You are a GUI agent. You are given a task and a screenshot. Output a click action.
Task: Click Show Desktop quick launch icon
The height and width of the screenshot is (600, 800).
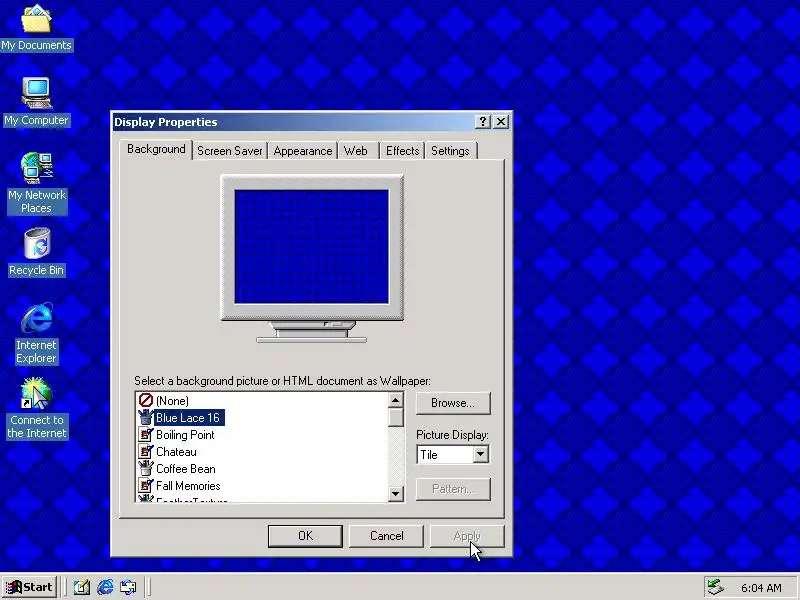point(81,587)
